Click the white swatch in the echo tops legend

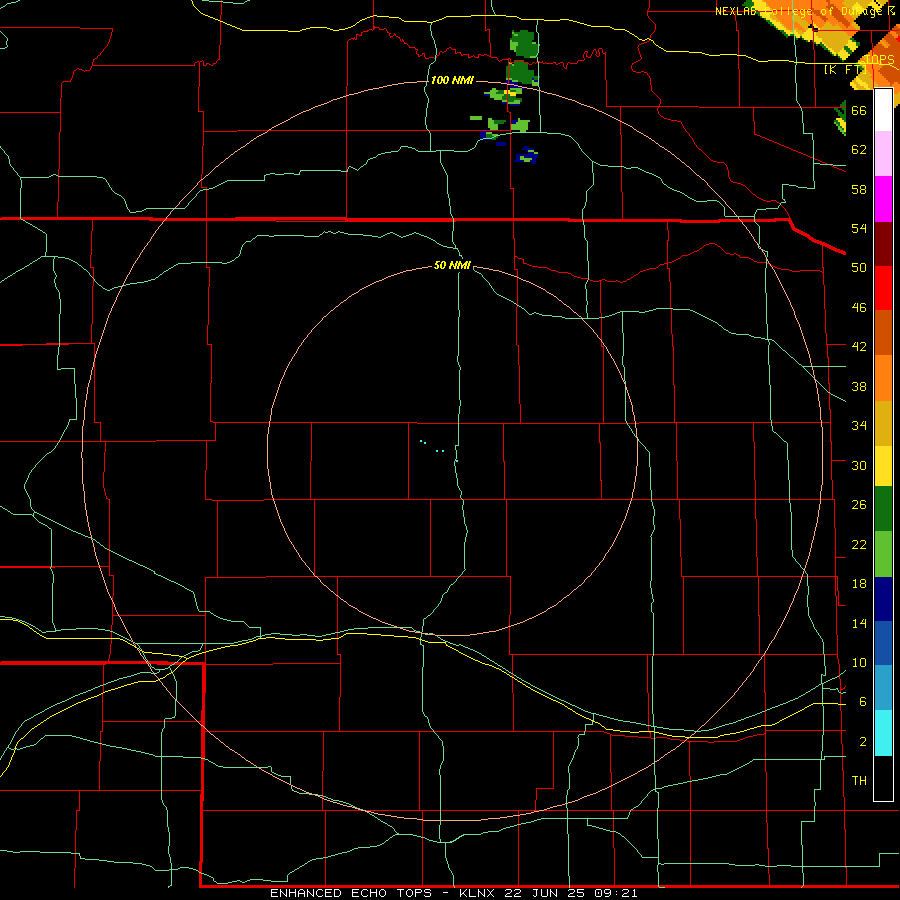(883, 110)
